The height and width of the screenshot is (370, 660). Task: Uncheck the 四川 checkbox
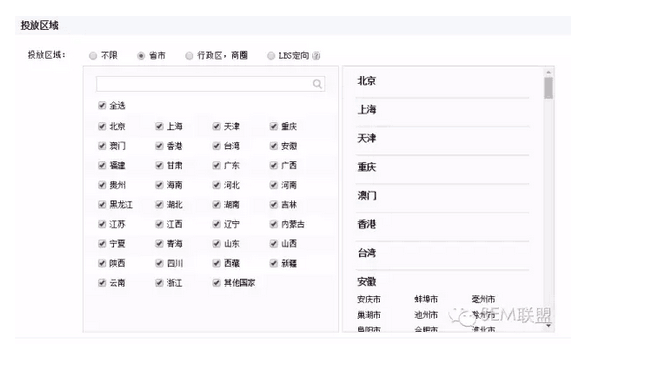[159, 263]
